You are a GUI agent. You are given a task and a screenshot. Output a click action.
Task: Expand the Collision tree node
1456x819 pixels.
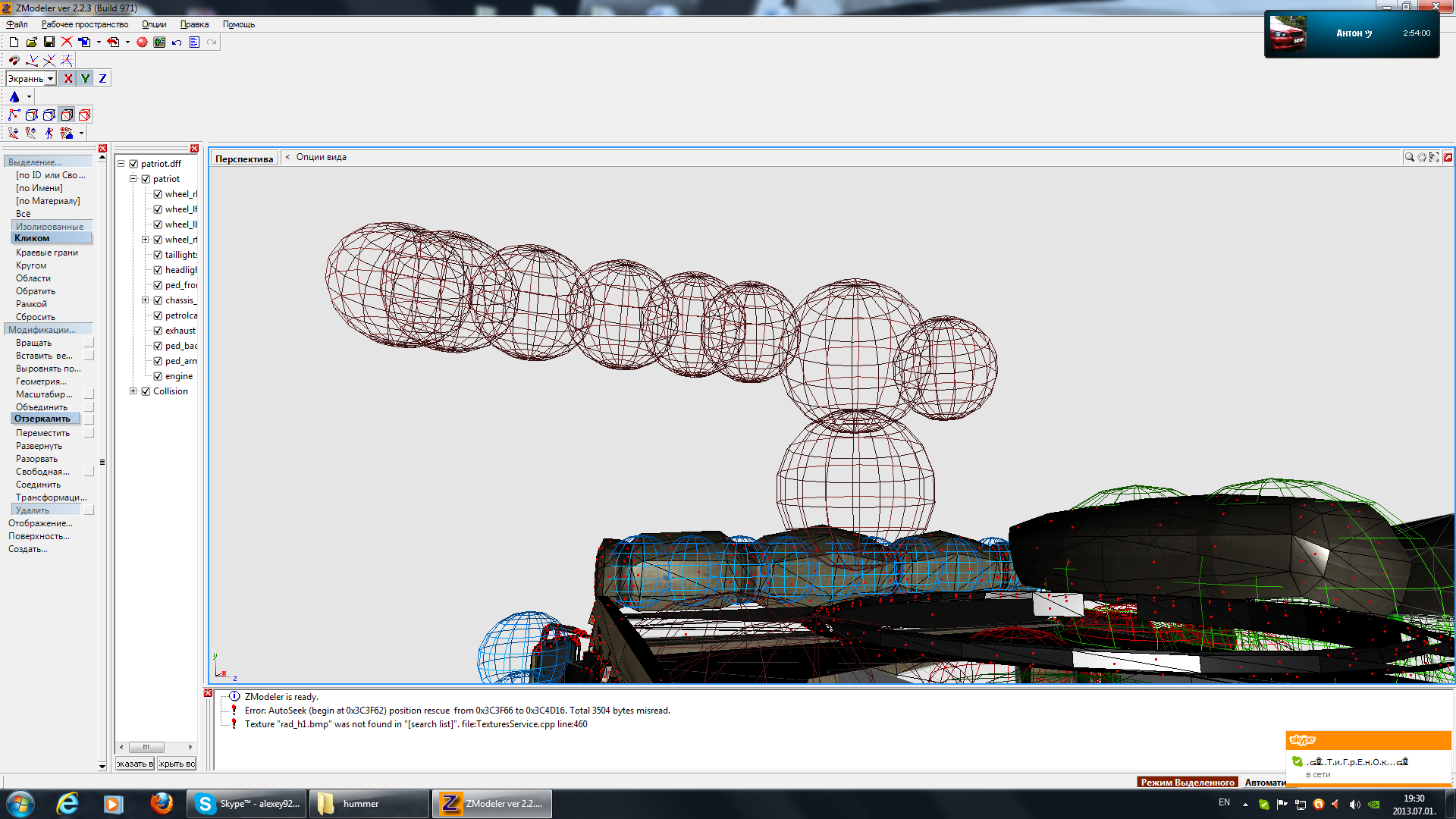(133, 391)
